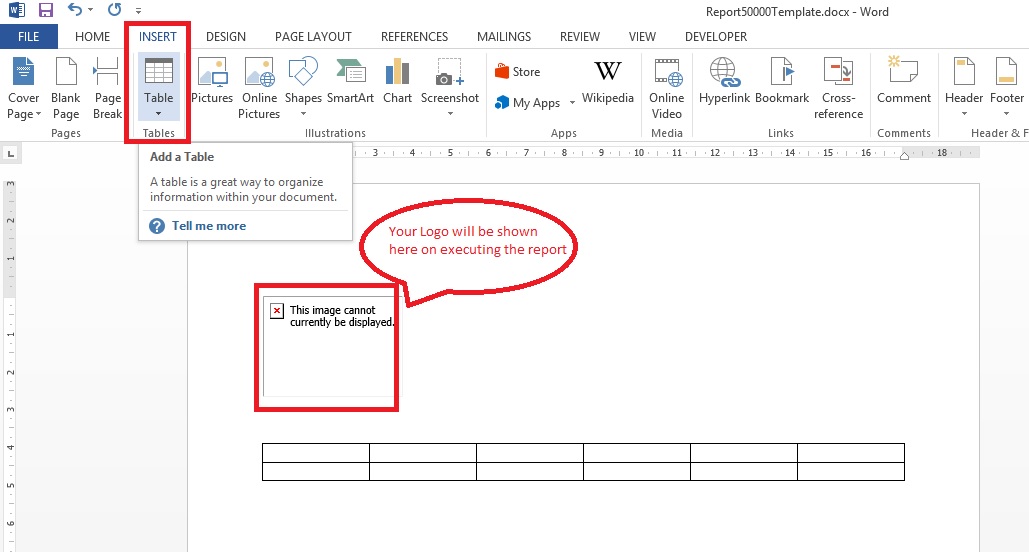Viewport: 1029px width, 552px height.
Task: Open the Undo history dropdown arrow
Action: coord(91,11)
